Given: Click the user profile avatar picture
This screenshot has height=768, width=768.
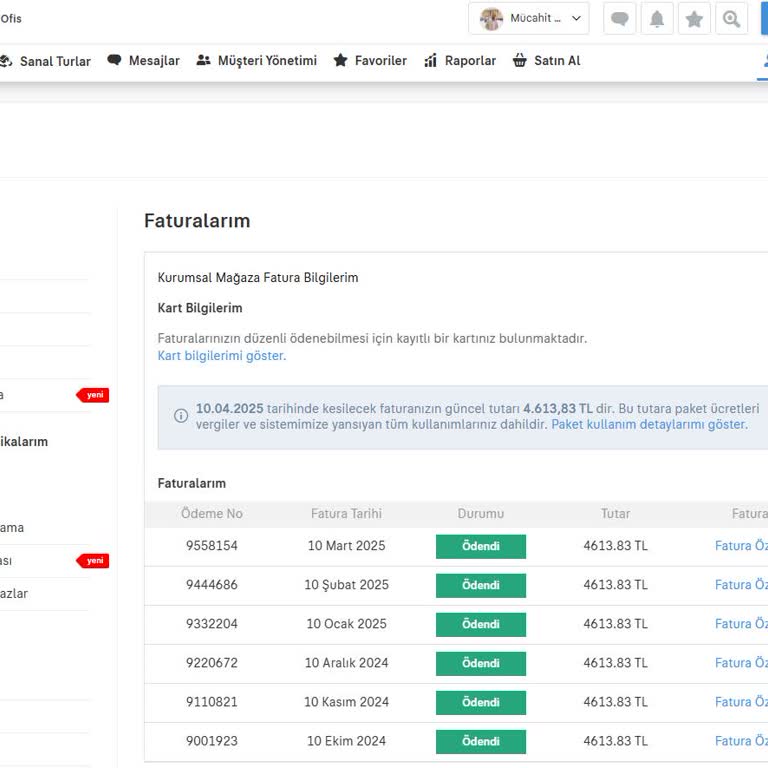Looking at the screenshot, I should click(x=491, y=19).
